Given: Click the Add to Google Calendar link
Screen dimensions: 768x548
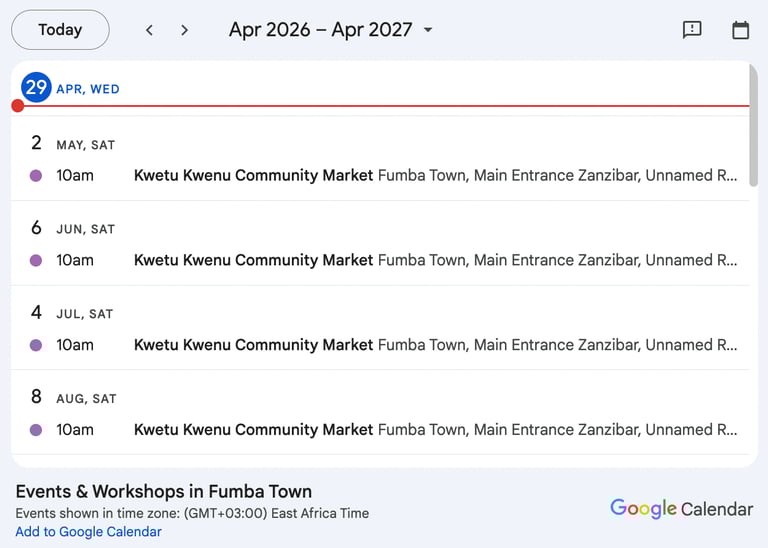Looking at the screenshot, I should tap(88, 532).
